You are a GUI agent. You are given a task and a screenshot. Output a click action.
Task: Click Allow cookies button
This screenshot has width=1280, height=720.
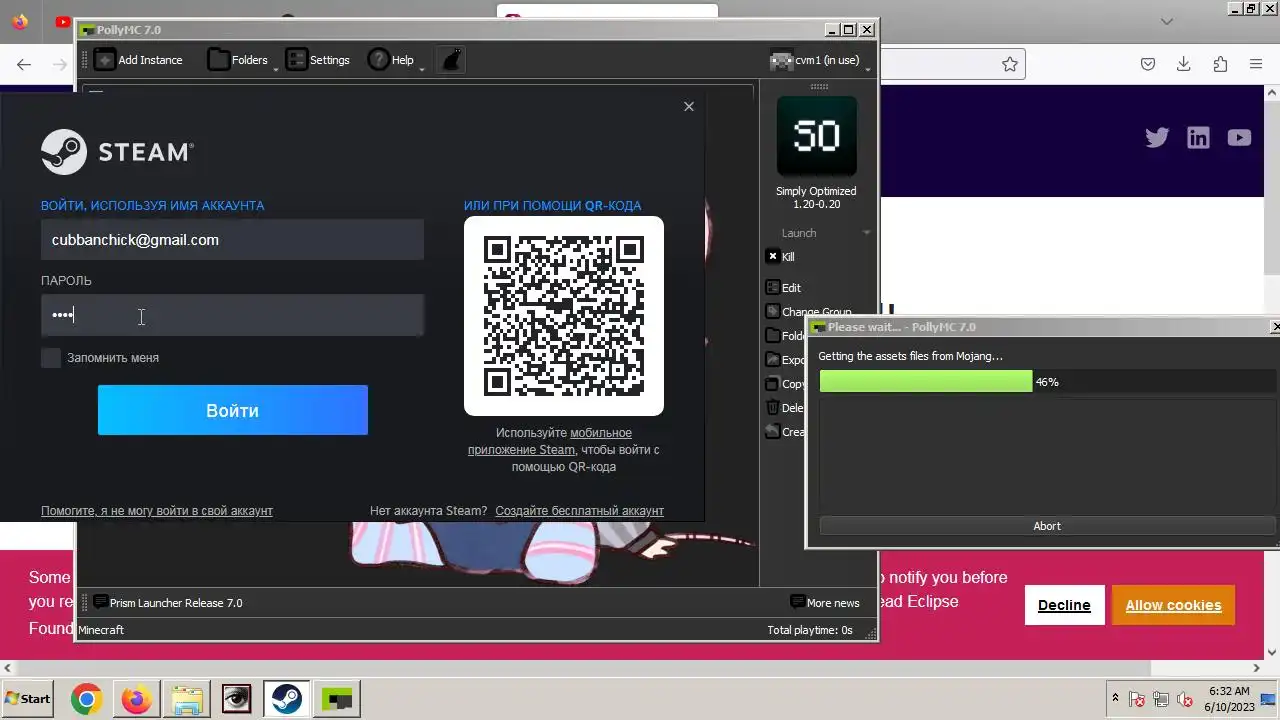pos(1173,605)
